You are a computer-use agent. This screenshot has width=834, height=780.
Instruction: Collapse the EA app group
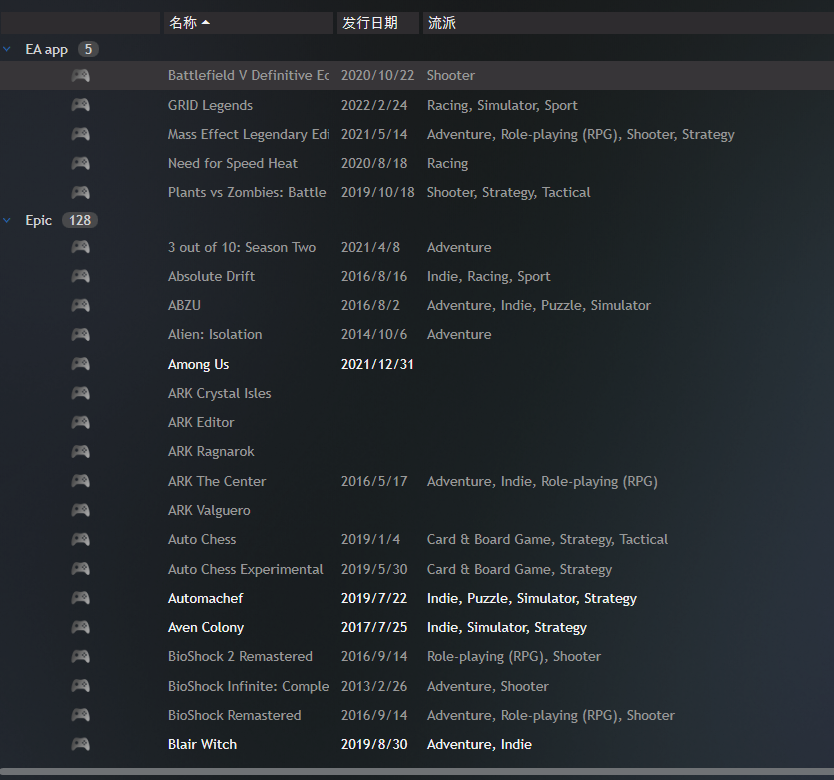[x=8, y=48]
